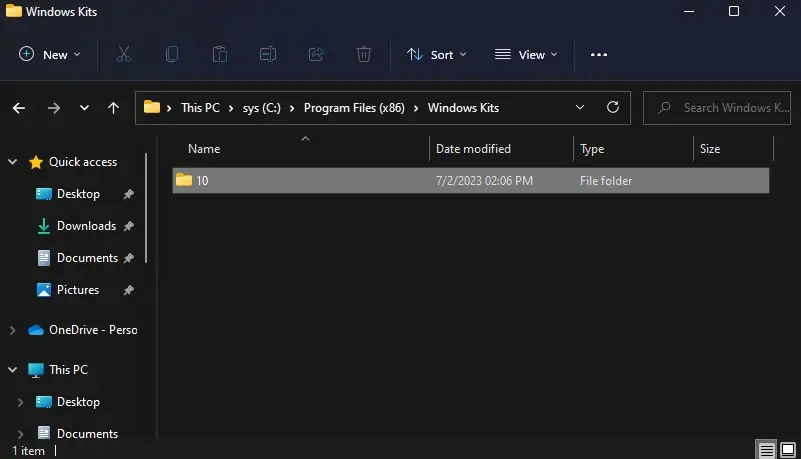Screen dimensions: 801x459
Task: Open pinned Documents under Quick access
Action: click(87, 258)
